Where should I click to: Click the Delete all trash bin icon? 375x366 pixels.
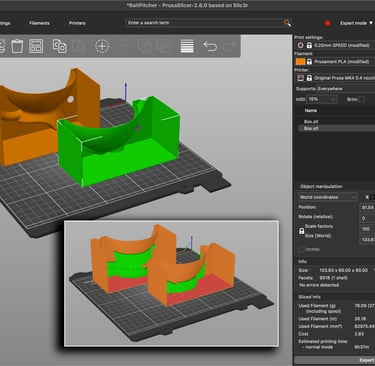pos(17,46)
